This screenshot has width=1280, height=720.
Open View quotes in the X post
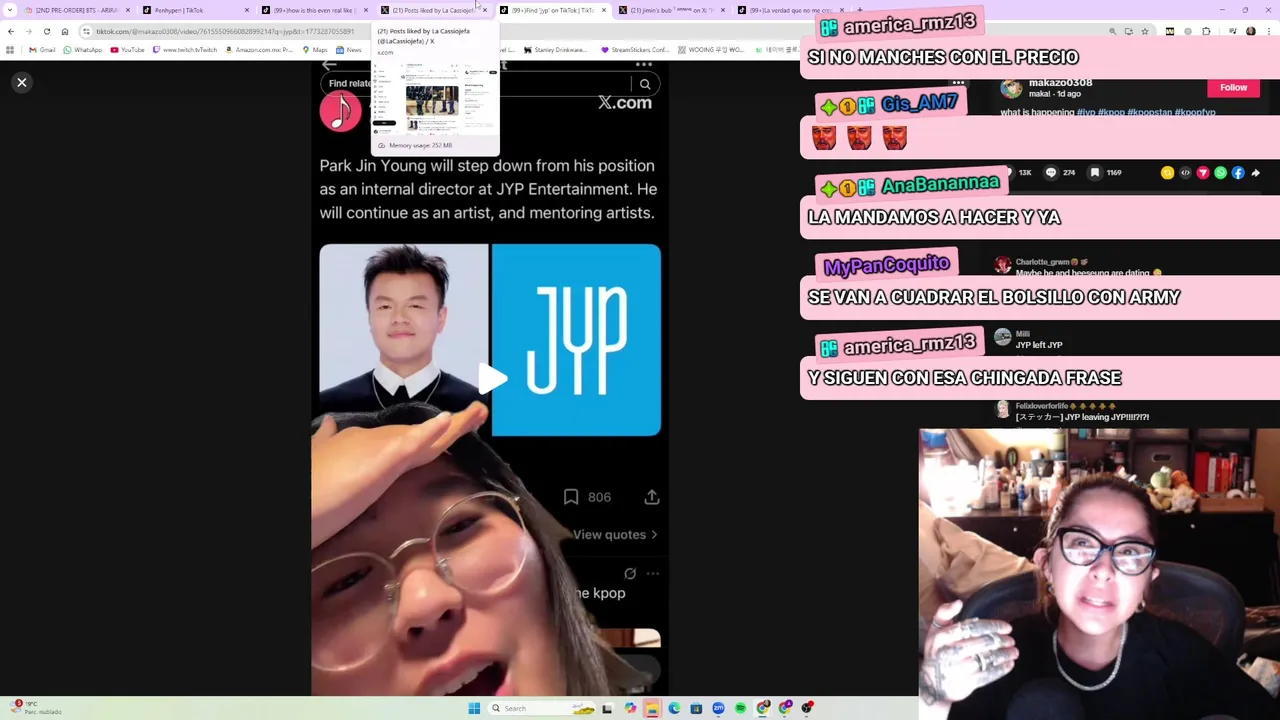[615, 535]
